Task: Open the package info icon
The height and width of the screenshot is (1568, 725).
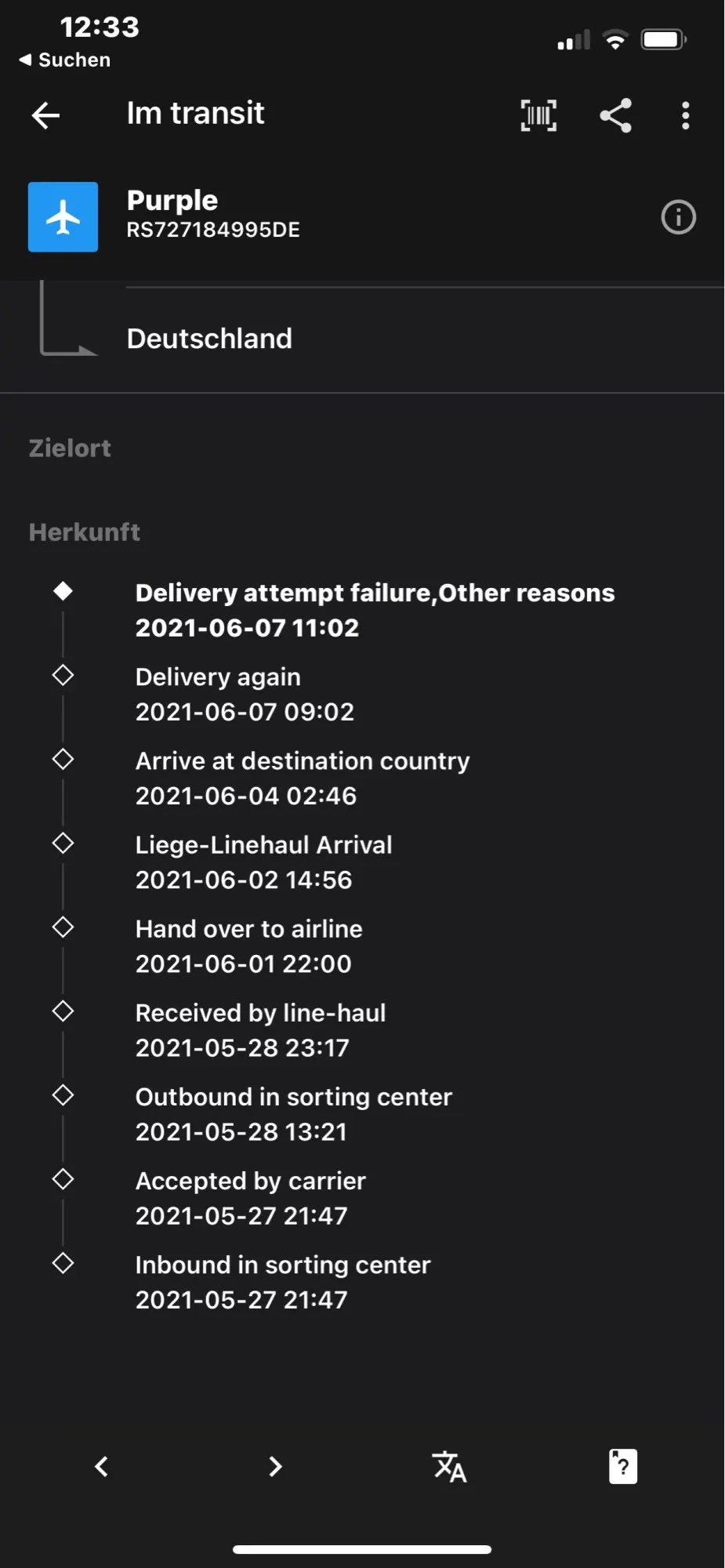Action: pos(678,217)
